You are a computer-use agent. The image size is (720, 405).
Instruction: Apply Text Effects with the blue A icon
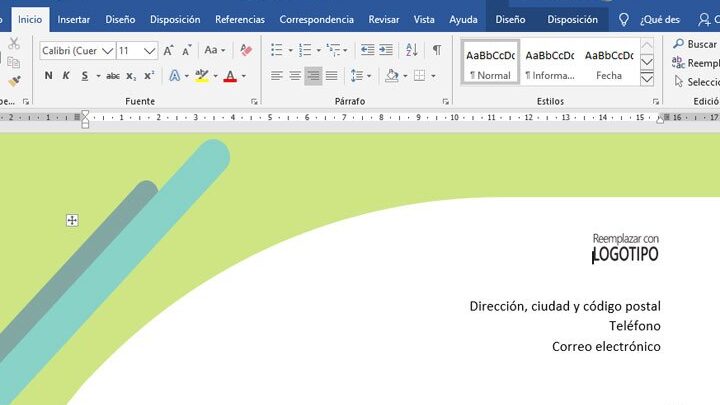[x=174, y=76]
